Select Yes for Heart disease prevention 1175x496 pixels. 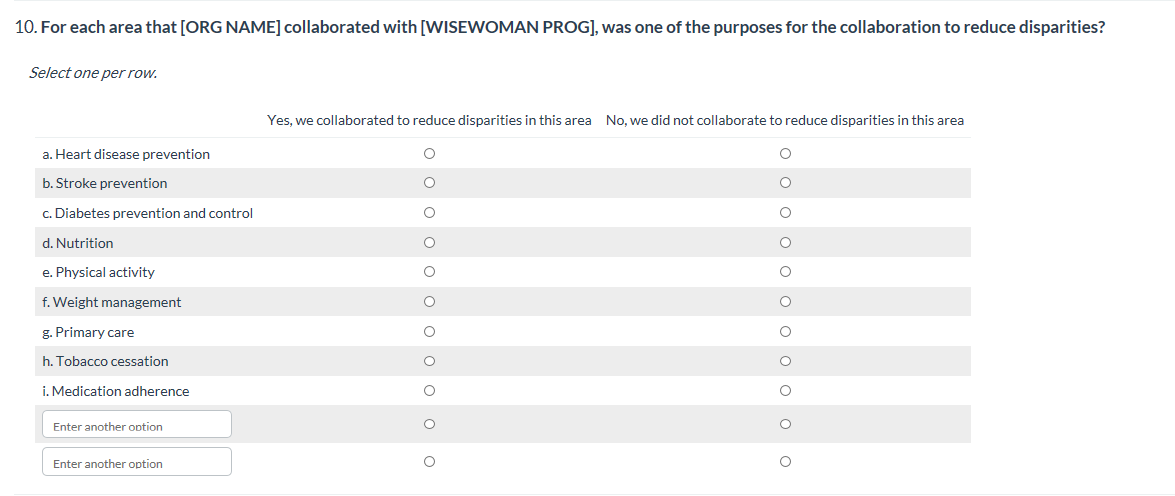click(x=429, y=154)
